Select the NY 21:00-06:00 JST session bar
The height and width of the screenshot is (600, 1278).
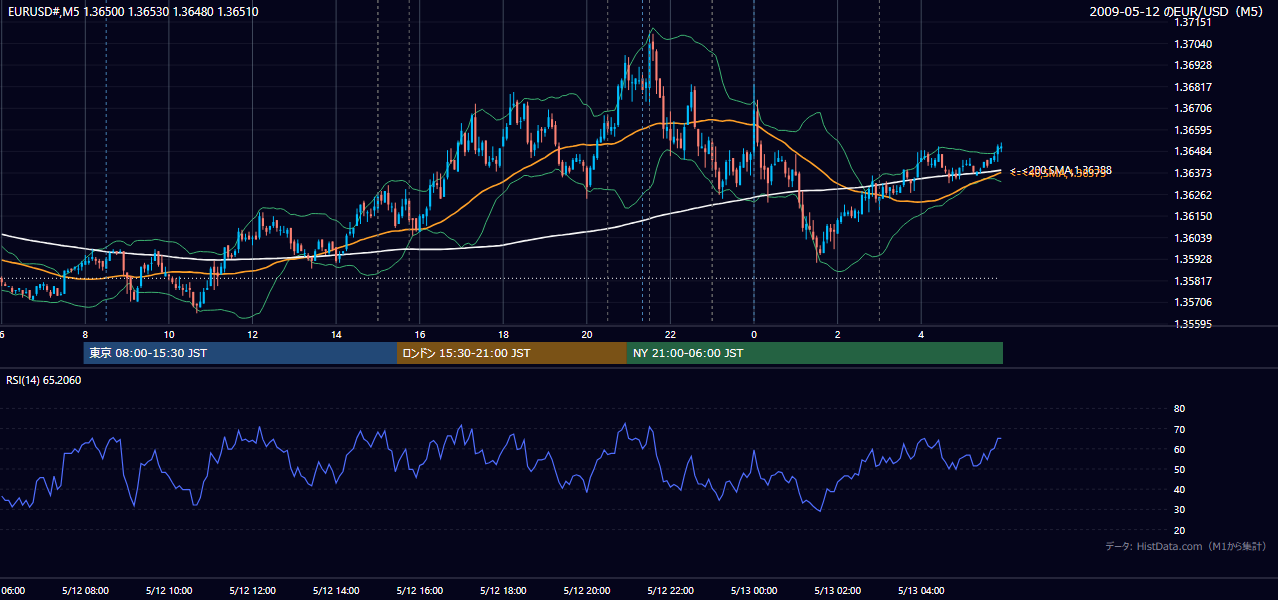click(815, 353)
